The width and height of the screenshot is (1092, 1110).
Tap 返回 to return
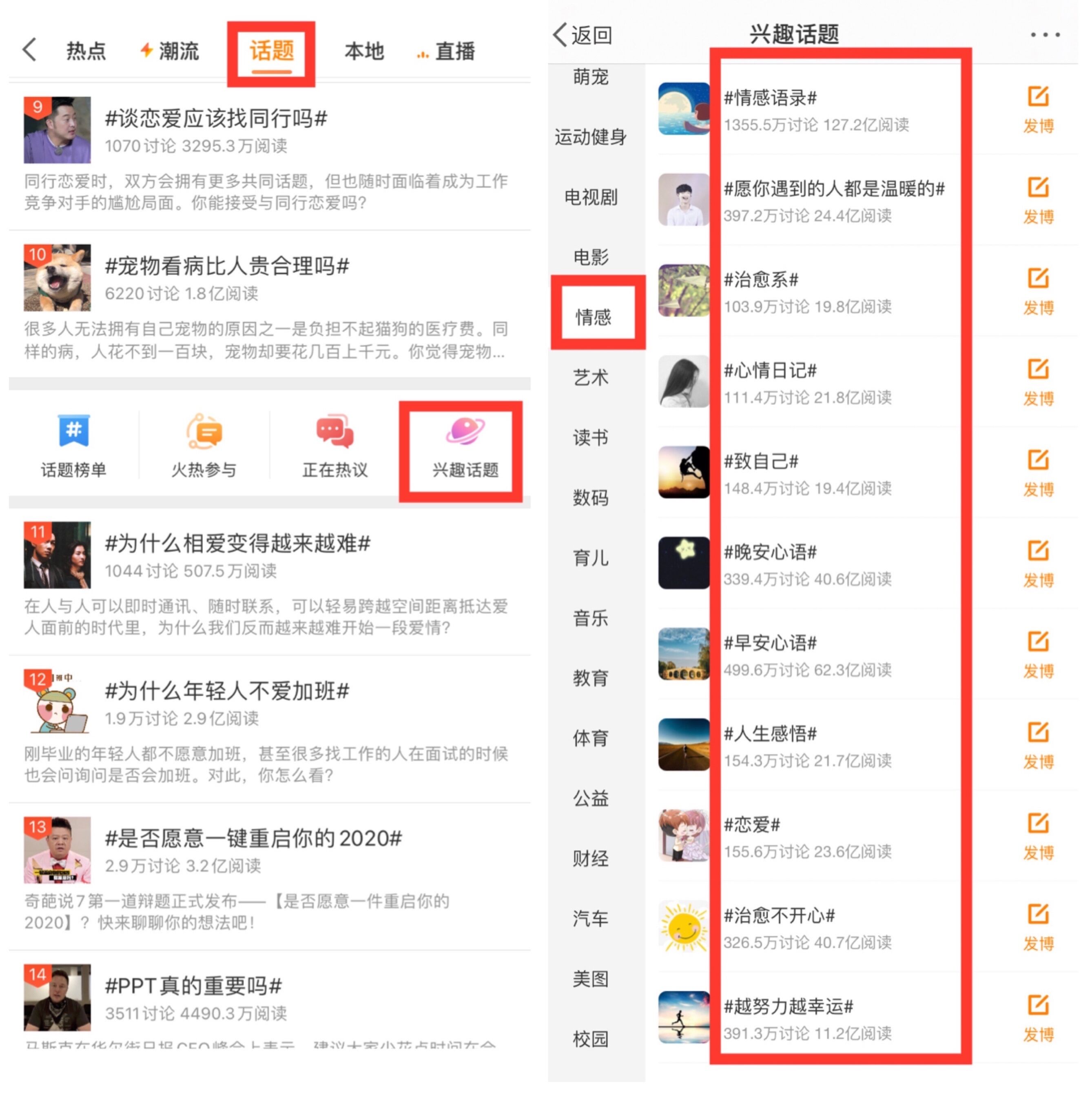pos(582,35)
